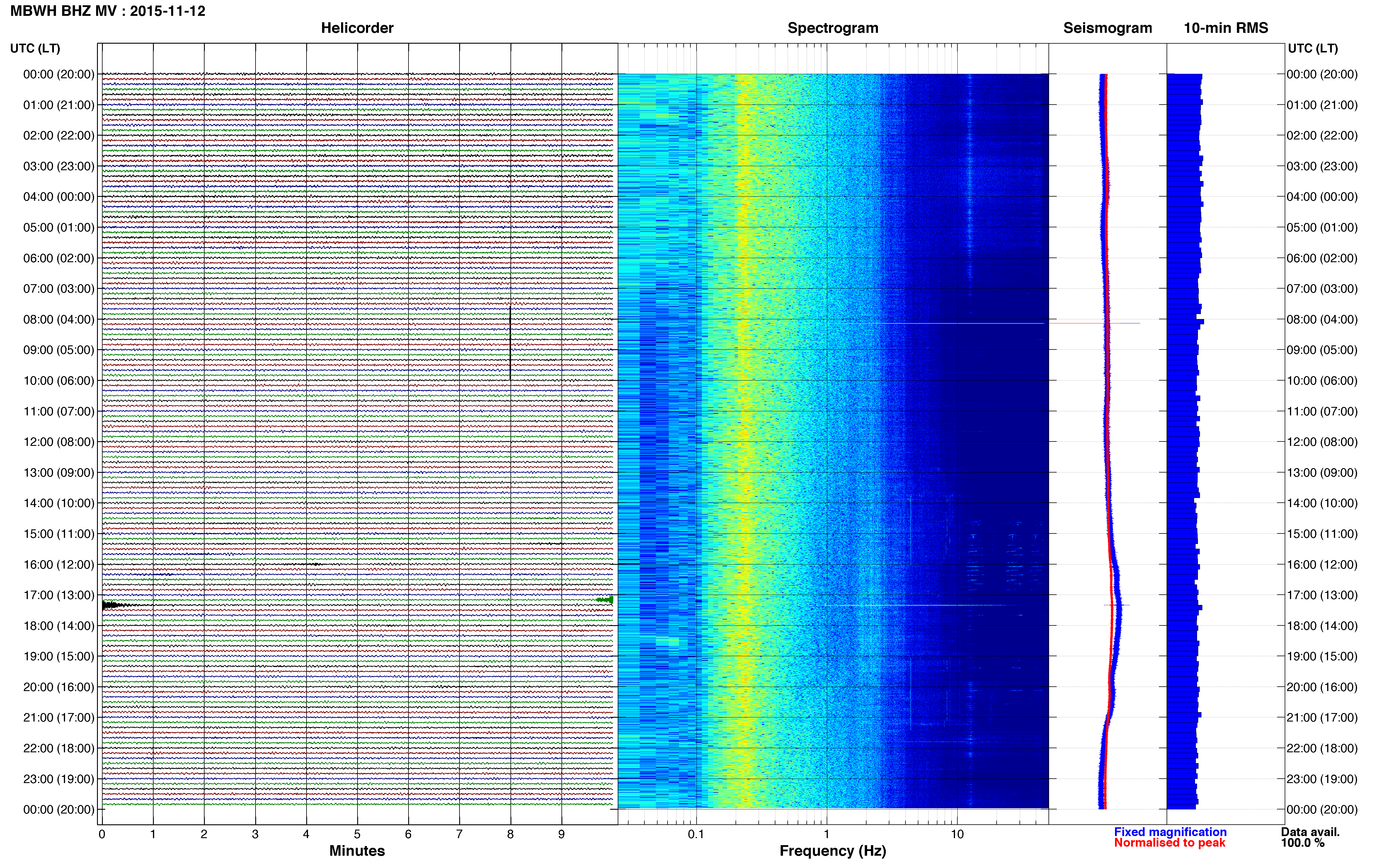Screen dimensions: 1389x868
Task: Click the left UTC (LT) axis label
Action: [35, 48]
